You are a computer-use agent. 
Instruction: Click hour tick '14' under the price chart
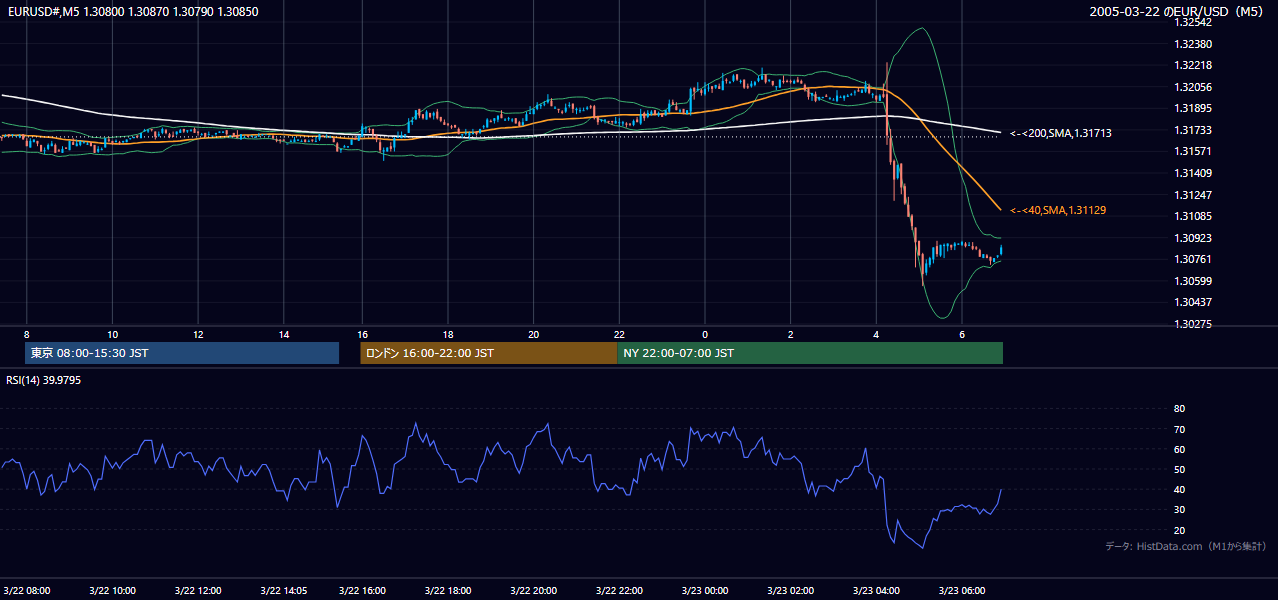[x=284, y=334]
